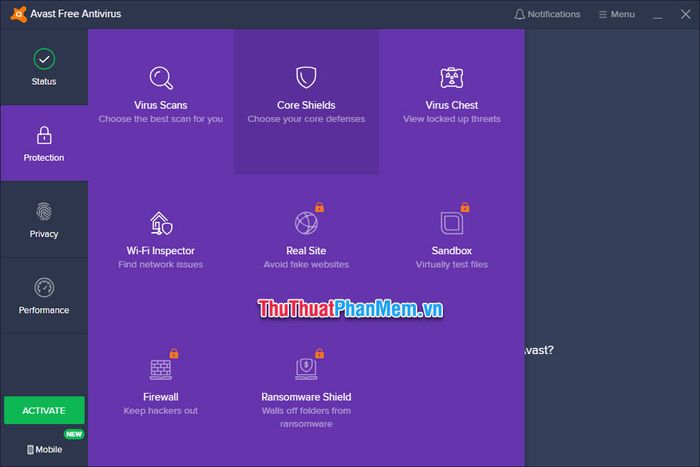Click the Mobile link text

(49, 450)
